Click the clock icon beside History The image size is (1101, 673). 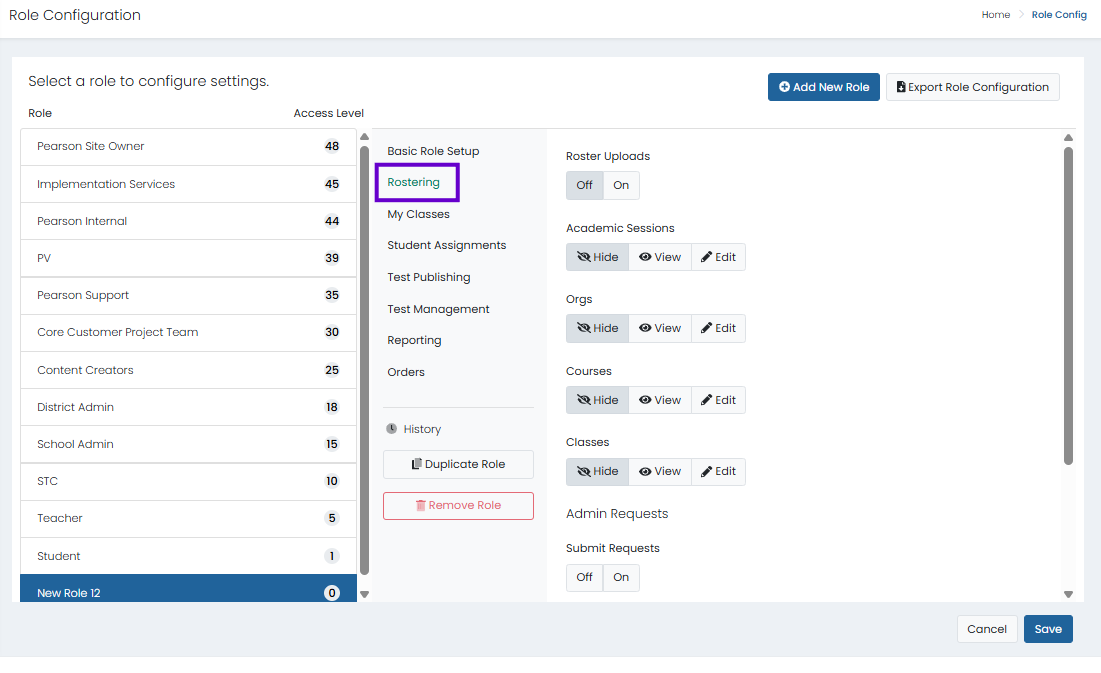[392, 429]
